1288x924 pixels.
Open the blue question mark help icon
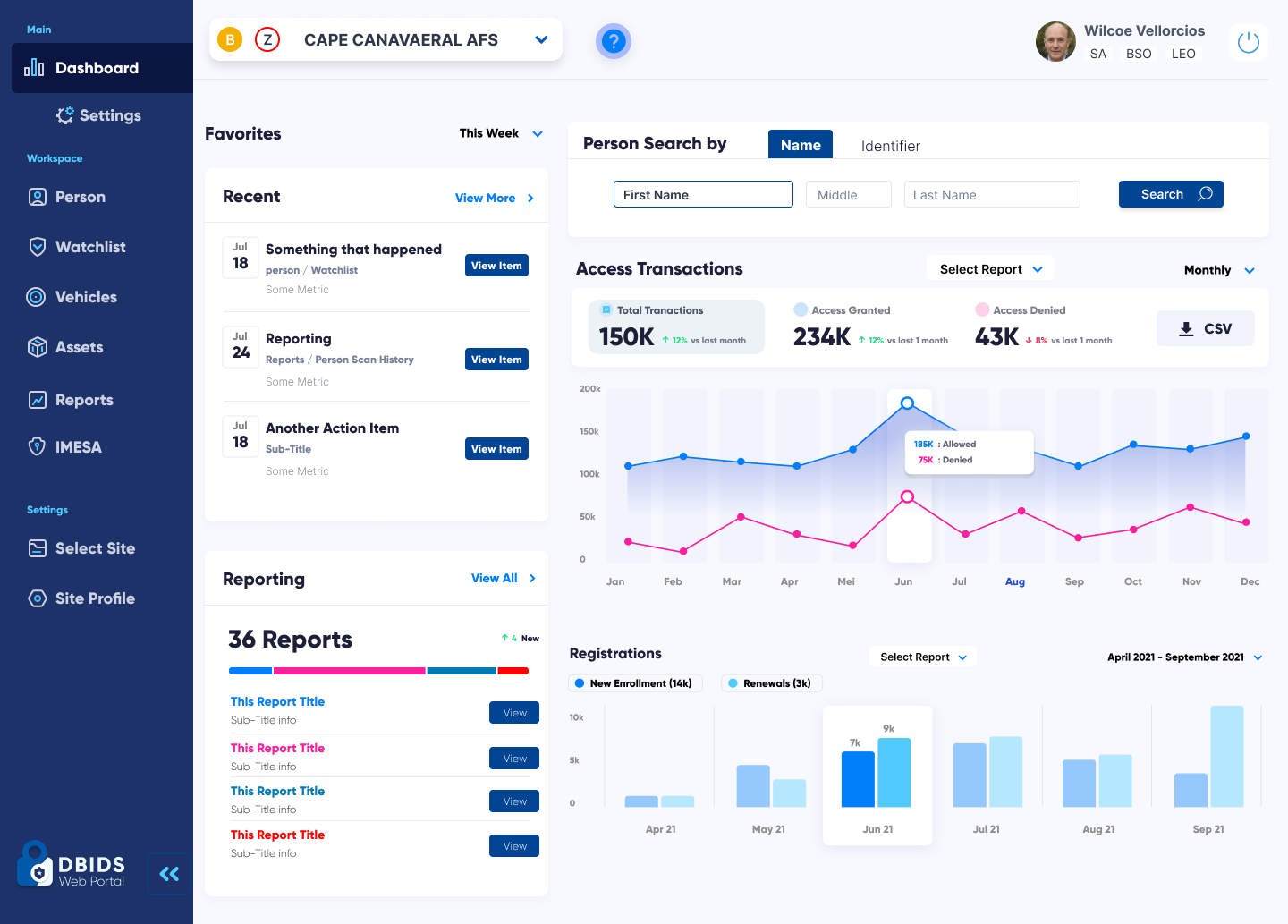[x=613, y=41]
